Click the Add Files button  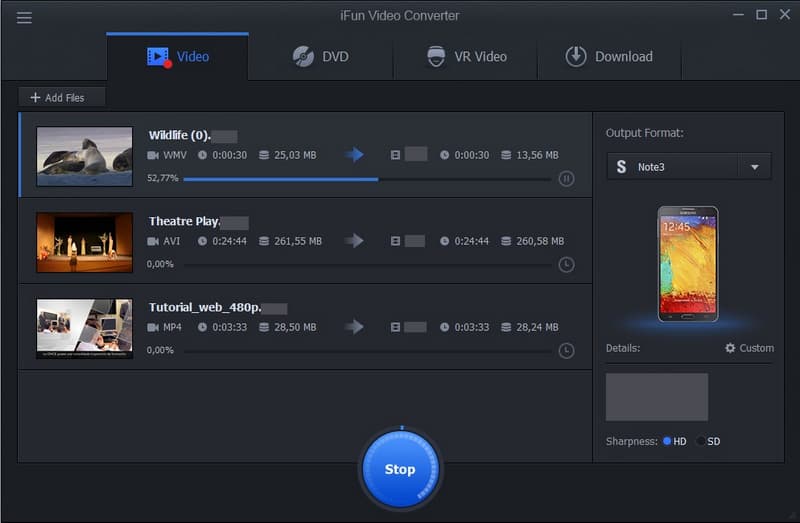61,97
